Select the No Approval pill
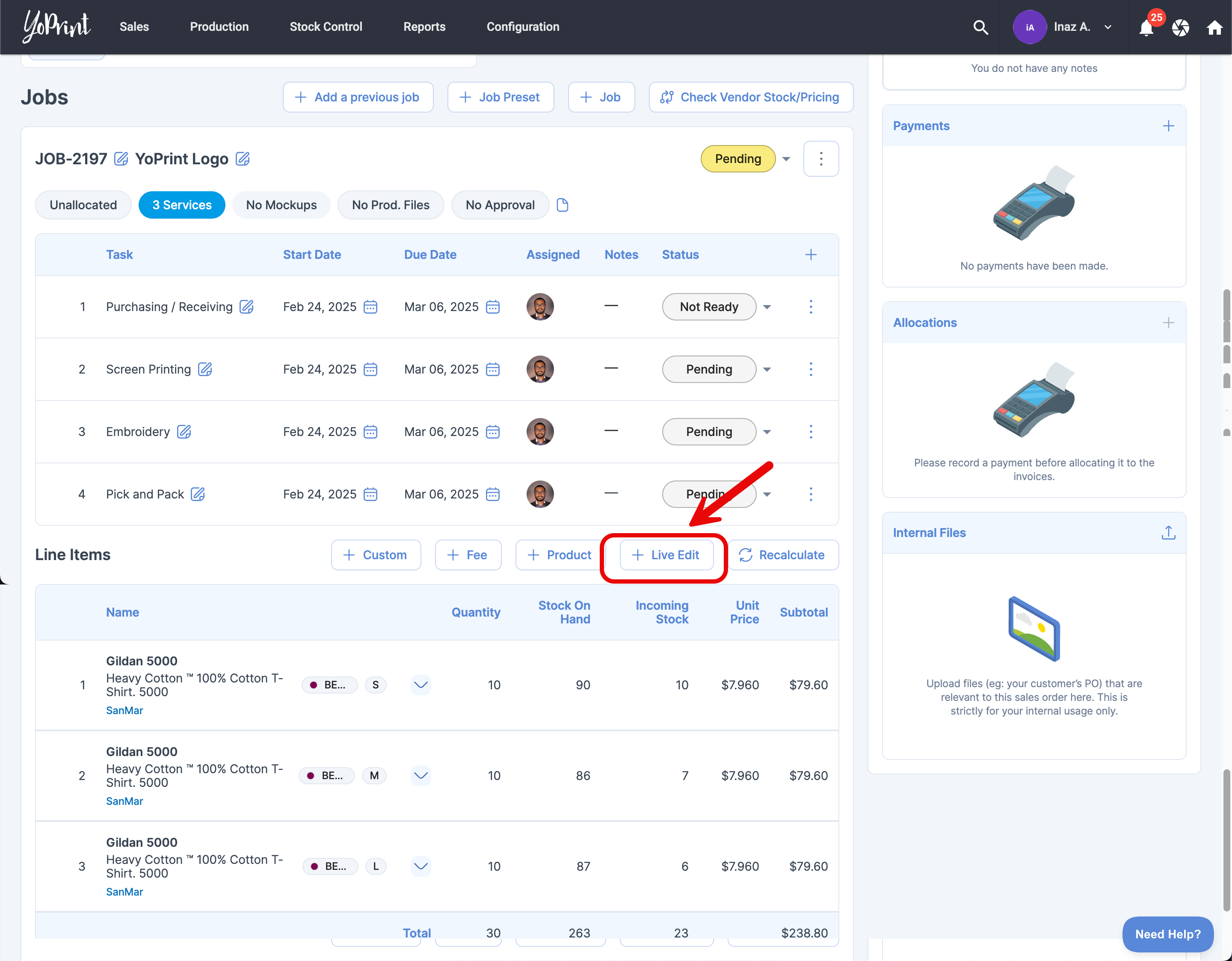Viewport: 1232px width, 961px height. (500, 205)
